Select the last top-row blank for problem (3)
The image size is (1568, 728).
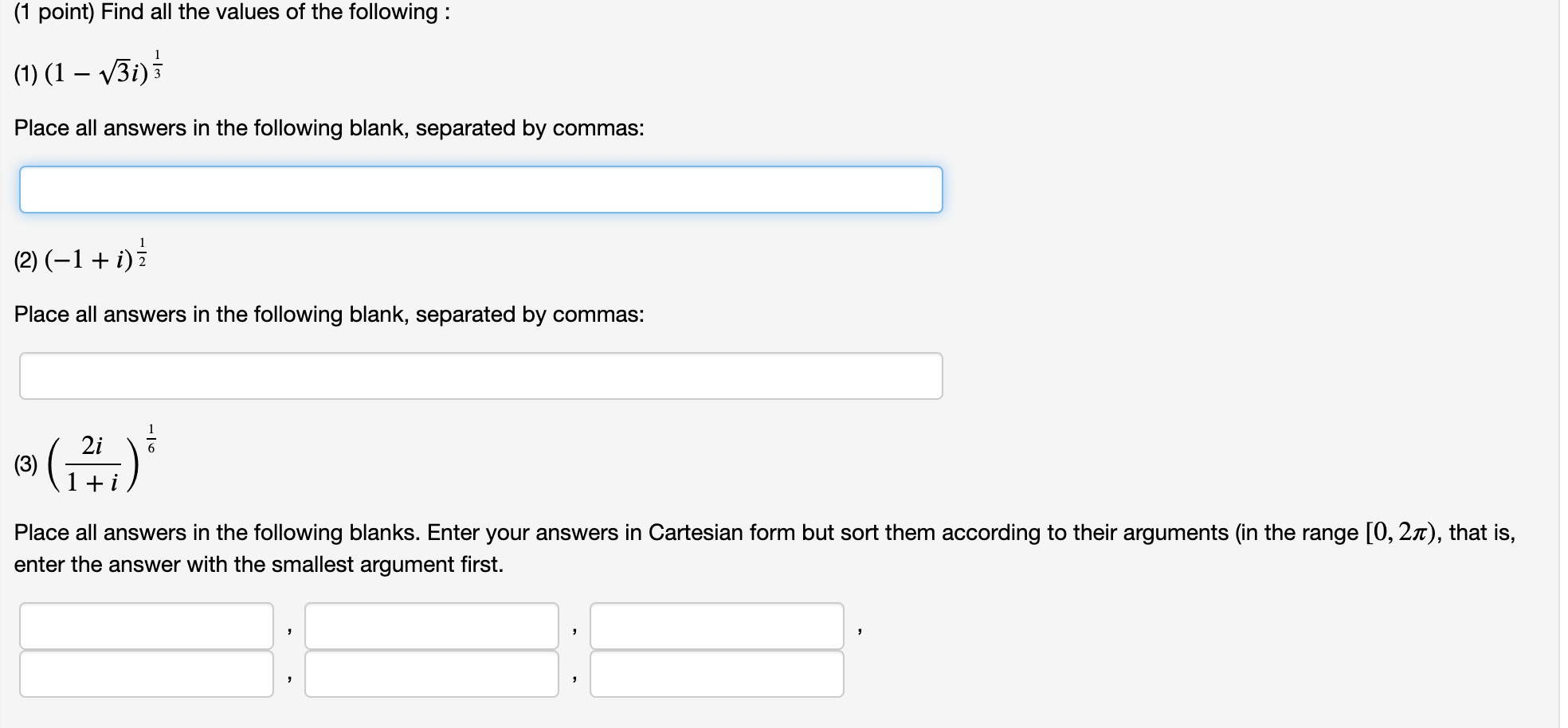coord(717,626)
